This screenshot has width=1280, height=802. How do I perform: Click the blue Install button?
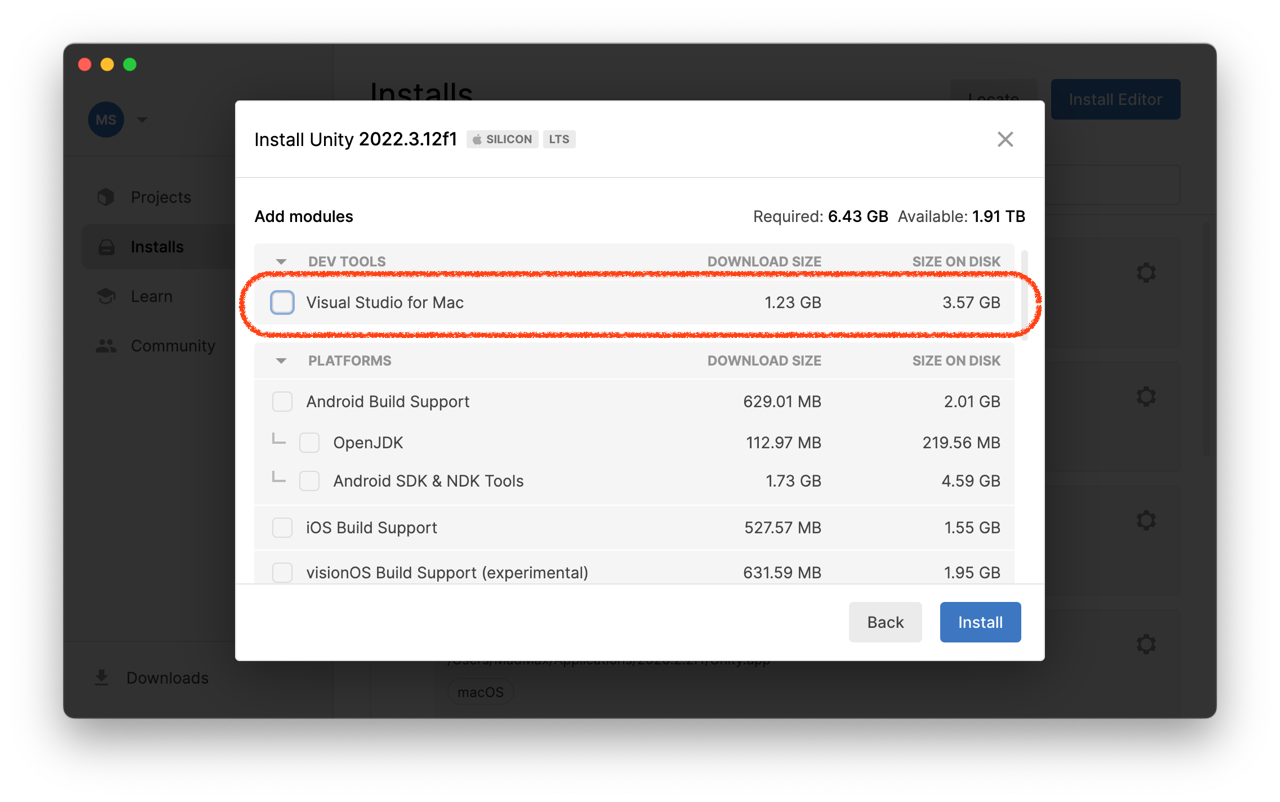[980, 622]
